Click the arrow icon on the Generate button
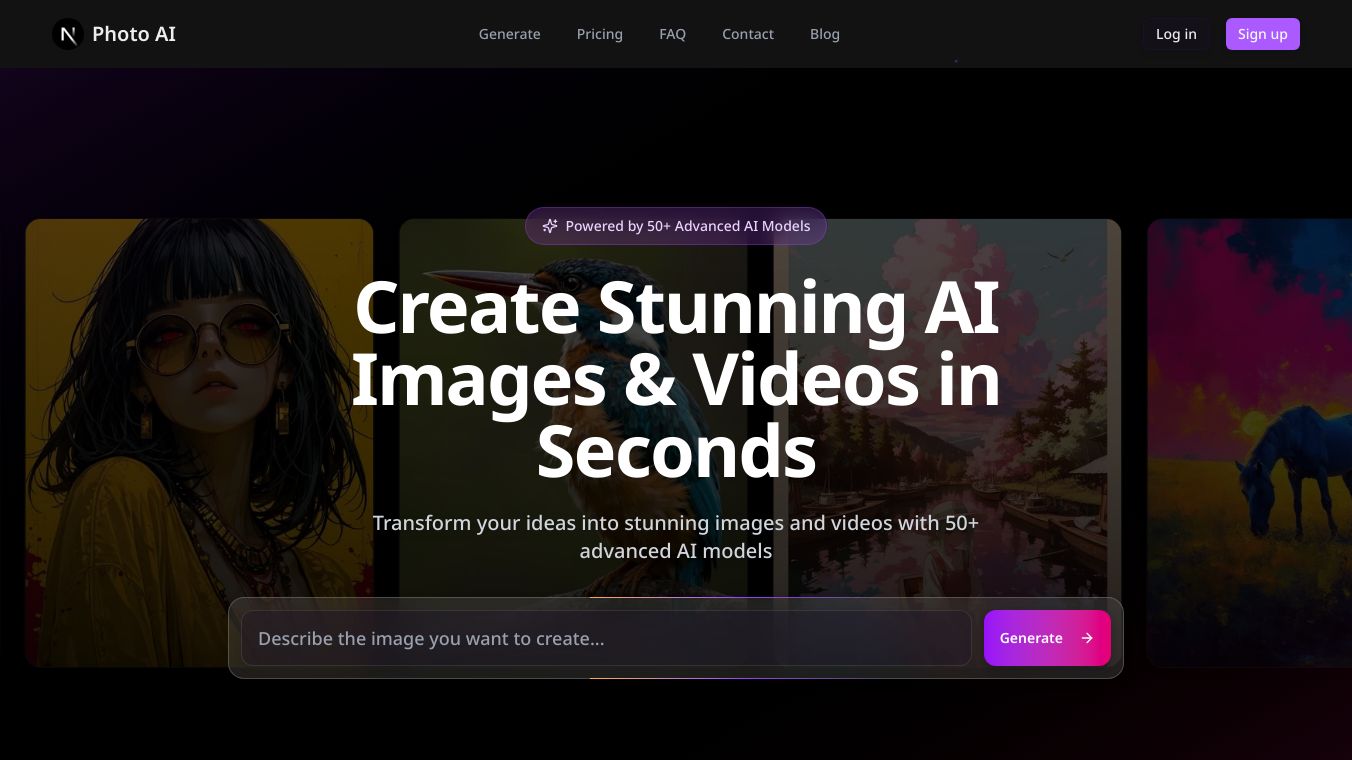The height and width of the screenshot is (760, 1352). (x=1087, y=638)
